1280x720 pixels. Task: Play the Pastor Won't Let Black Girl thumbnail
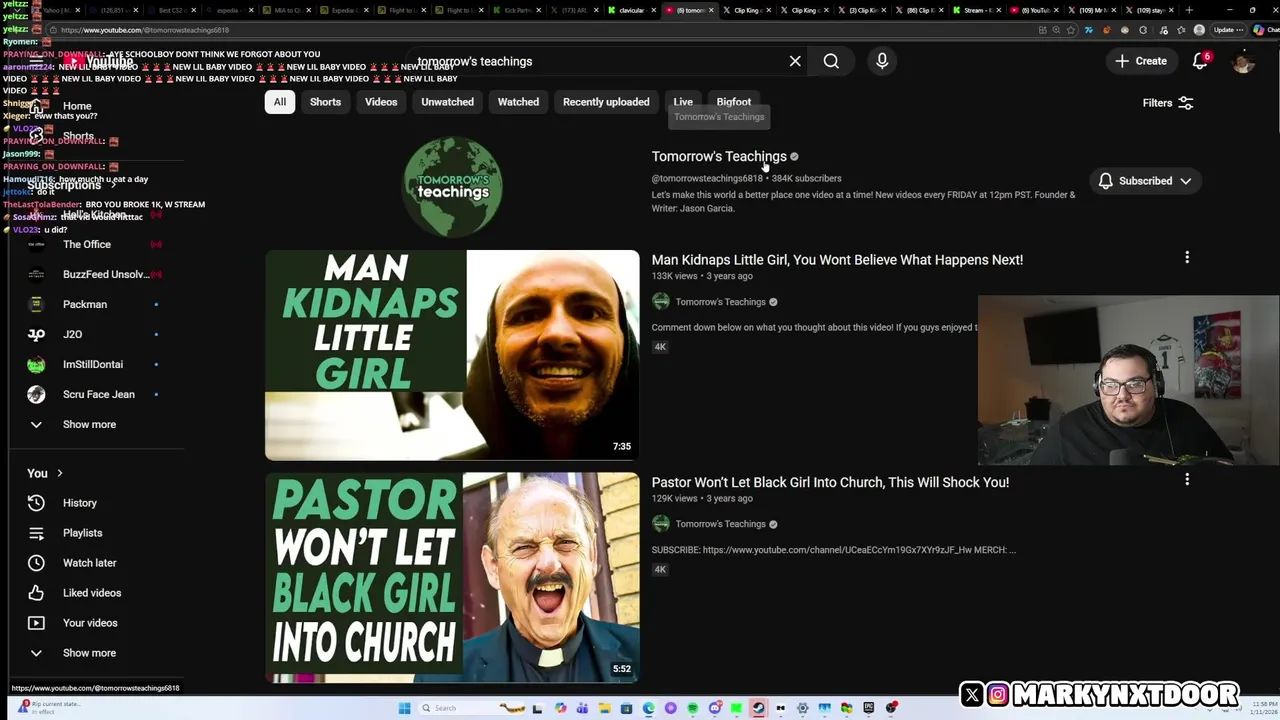(452, 578)
